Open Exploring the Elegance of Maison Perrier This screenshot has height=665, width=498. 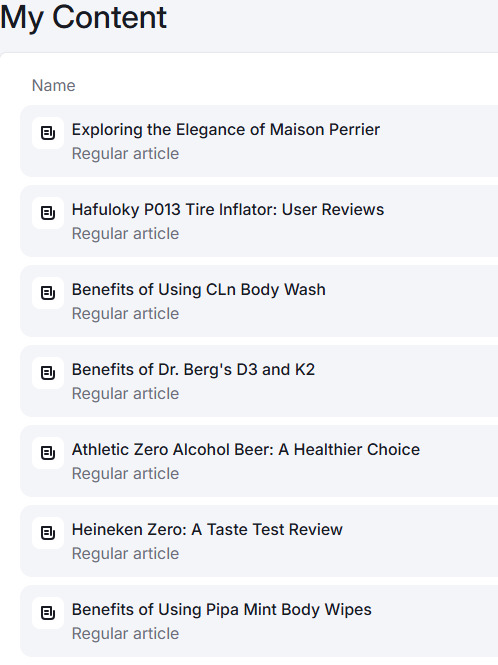[226, 130]
